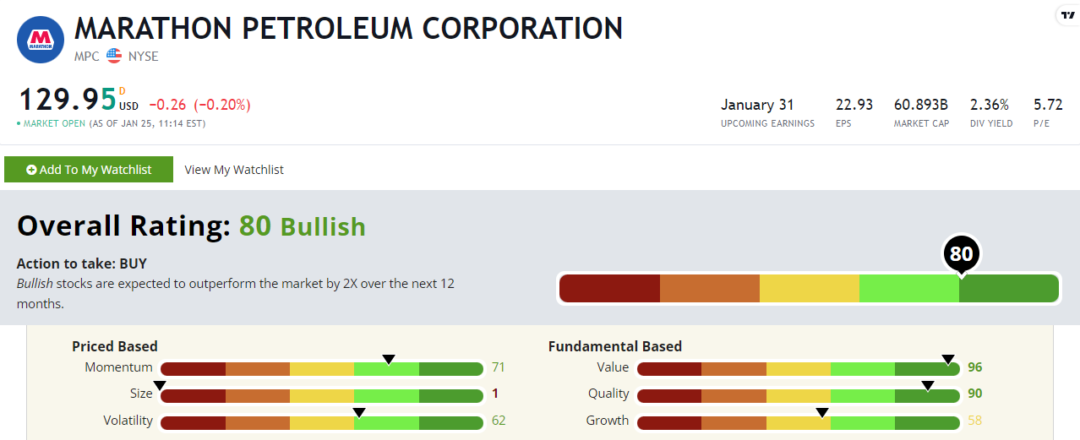The image size is (1080, 440).
Task: Click the Momentum score bar
Action: point(322,369)
